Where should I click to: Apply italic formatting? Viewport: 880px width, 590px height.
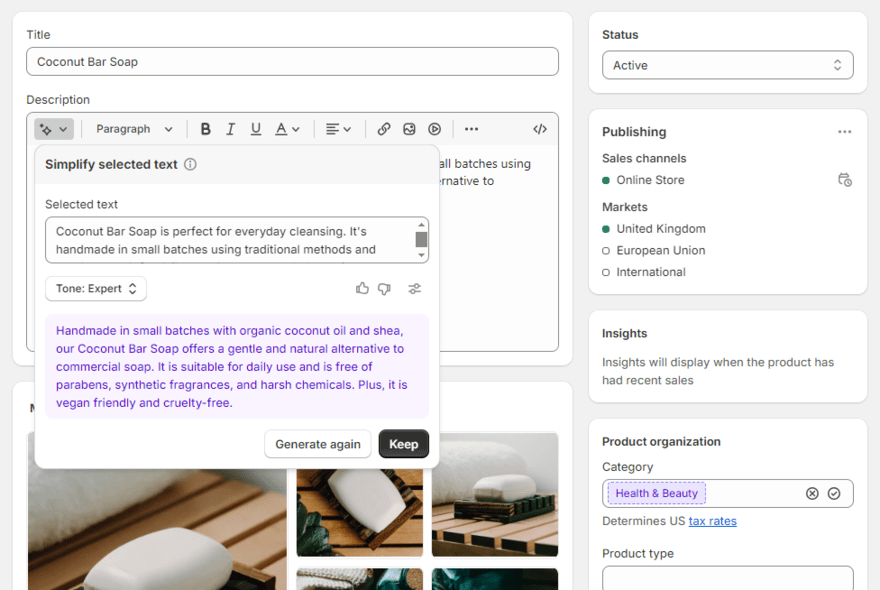[230, 128]
